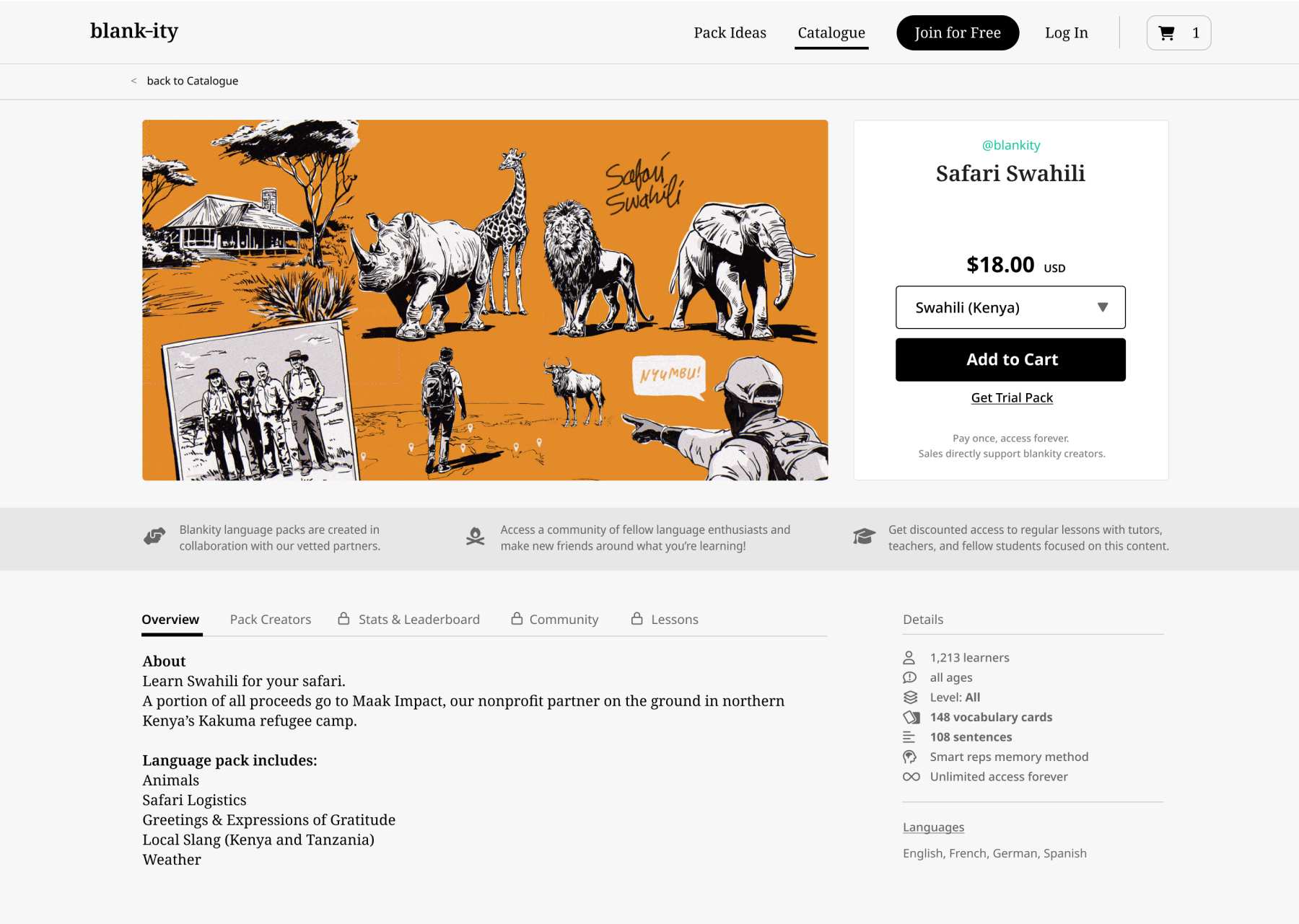
Task: Click the vocabulary cards icon
Action: point(911,717)
